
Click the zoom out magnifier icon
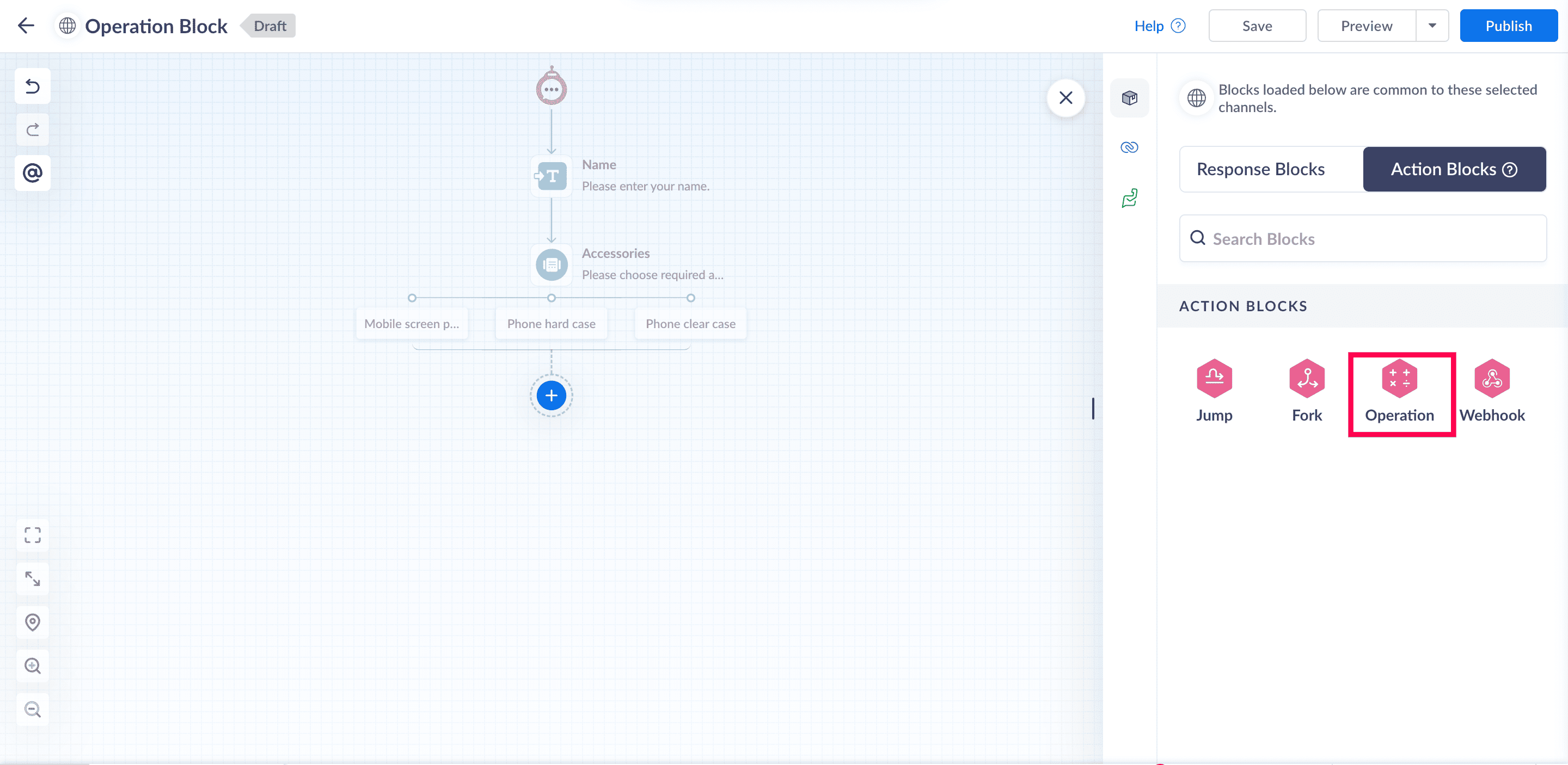(x=33, y=709)
